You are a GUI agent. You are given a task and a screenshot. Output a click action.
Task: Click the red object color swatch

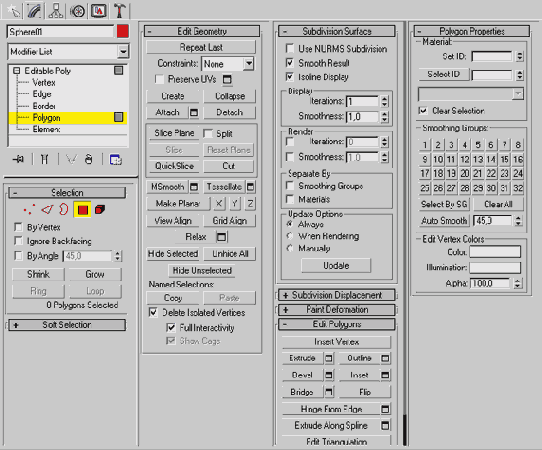(x=123, y=31)
